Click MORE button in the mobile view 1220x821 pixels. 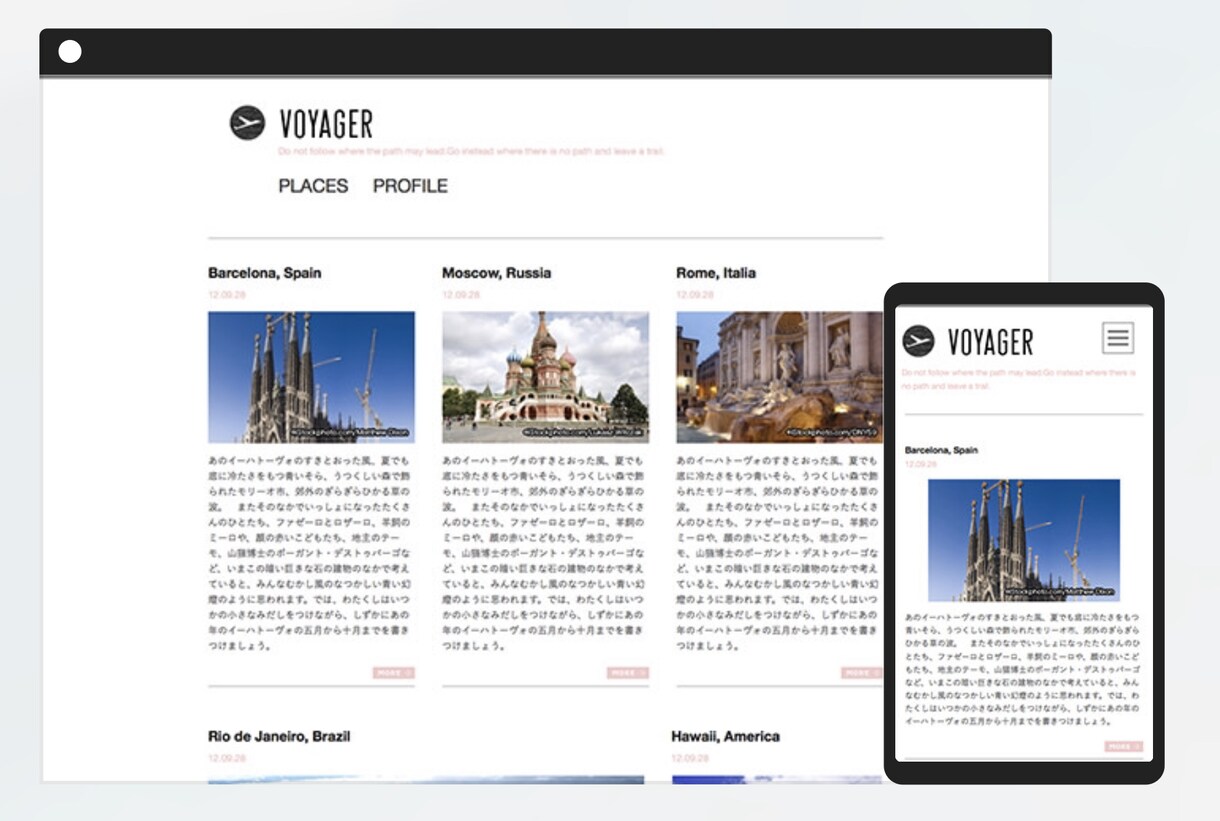1124,746
